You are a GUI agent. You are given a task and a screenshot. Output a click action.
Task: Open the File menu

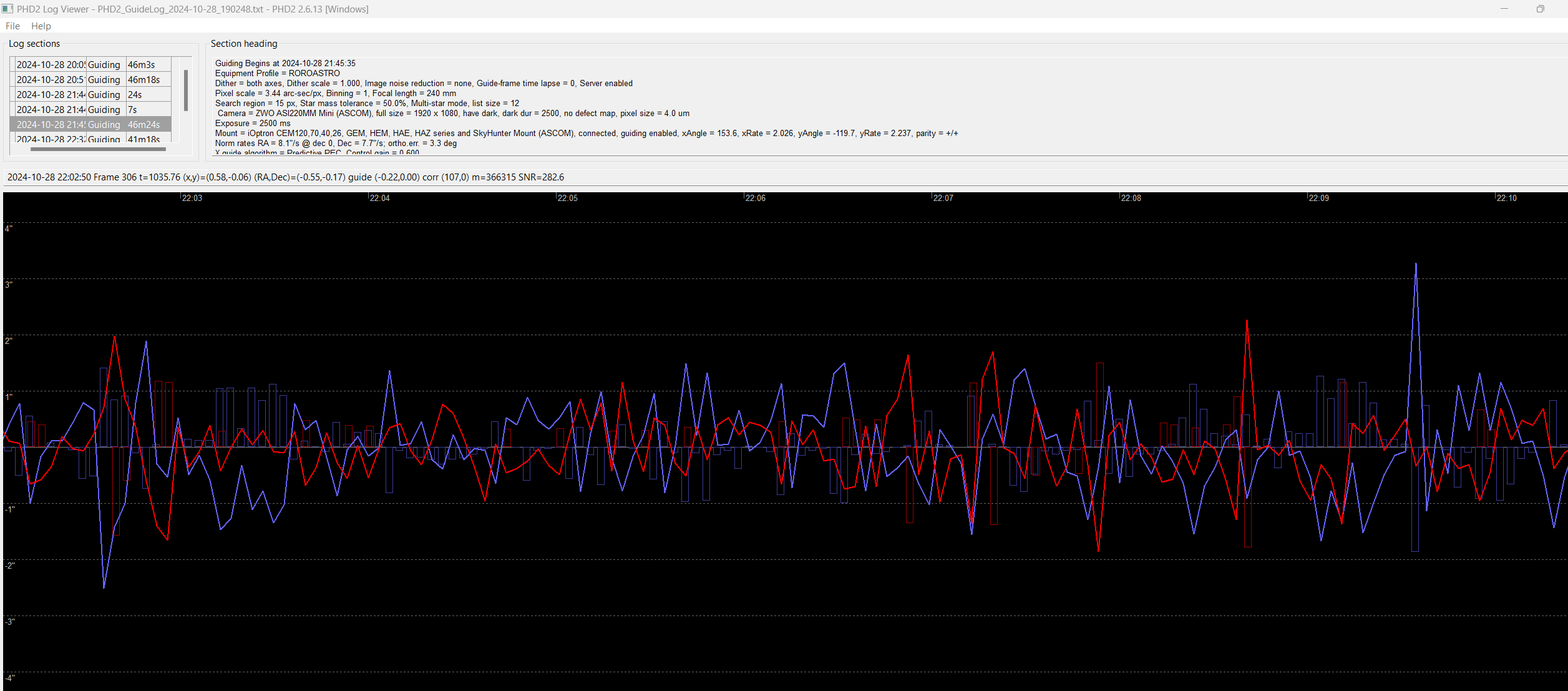click(x=12, y=26)
